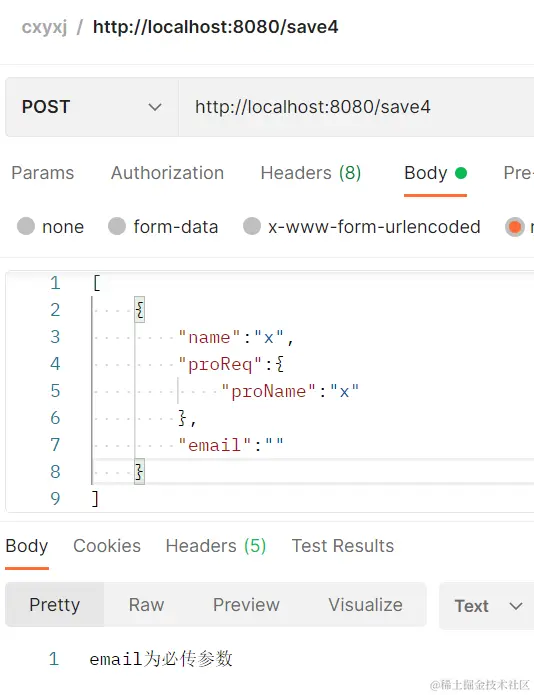This screenshot has height=695, width=534.
Task: Open the response Cookies tab
Action: 107,546
